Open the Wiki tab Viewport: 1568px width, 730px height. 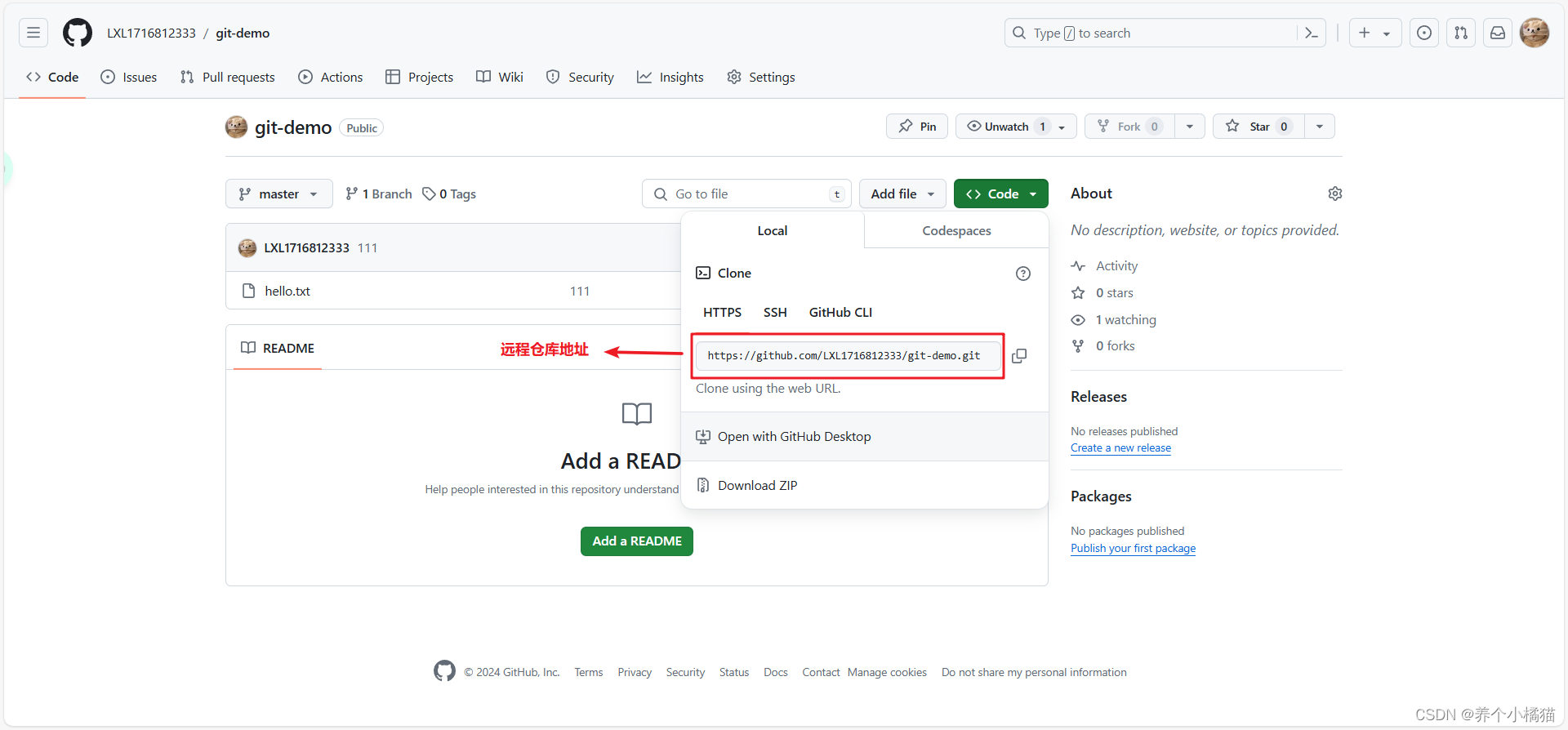click(500, 77)
